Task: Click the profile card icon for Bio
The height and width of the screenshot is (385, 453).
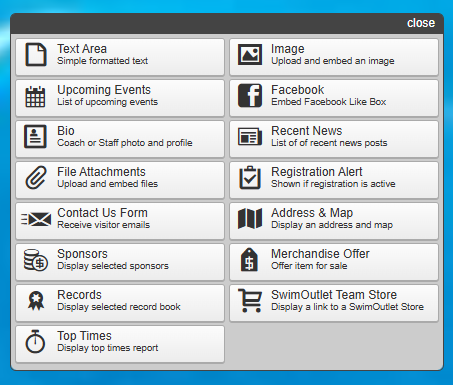Action: (x=35, y=137)
